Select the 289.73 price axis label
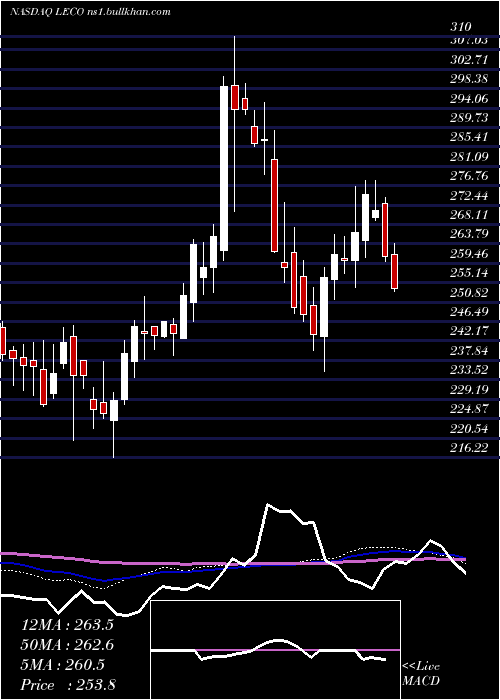Viewport: 500px width, 700px height. click(468, 117)
